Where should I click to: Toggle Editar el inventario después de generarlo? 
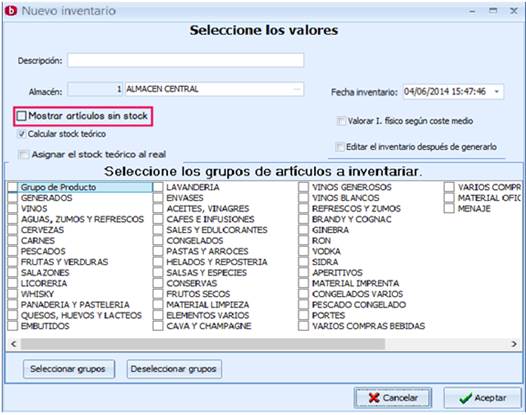click(x=339, y=147)
